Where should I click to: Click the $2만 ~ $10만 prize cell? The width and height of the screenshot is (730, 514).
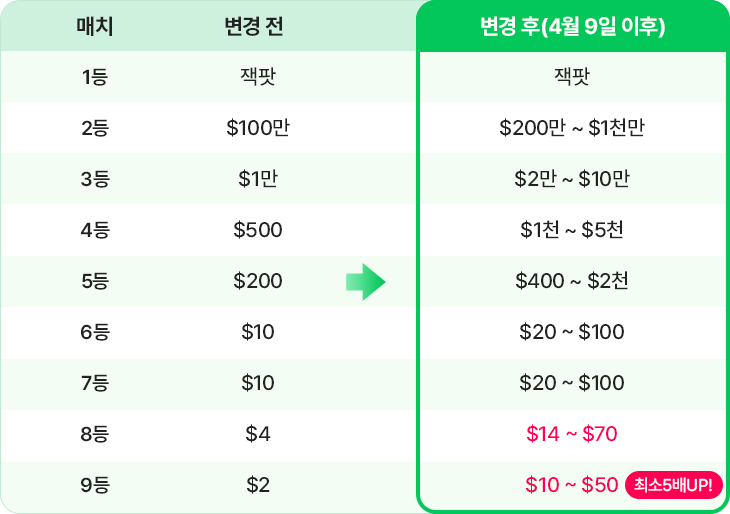(x=572, y=179)
